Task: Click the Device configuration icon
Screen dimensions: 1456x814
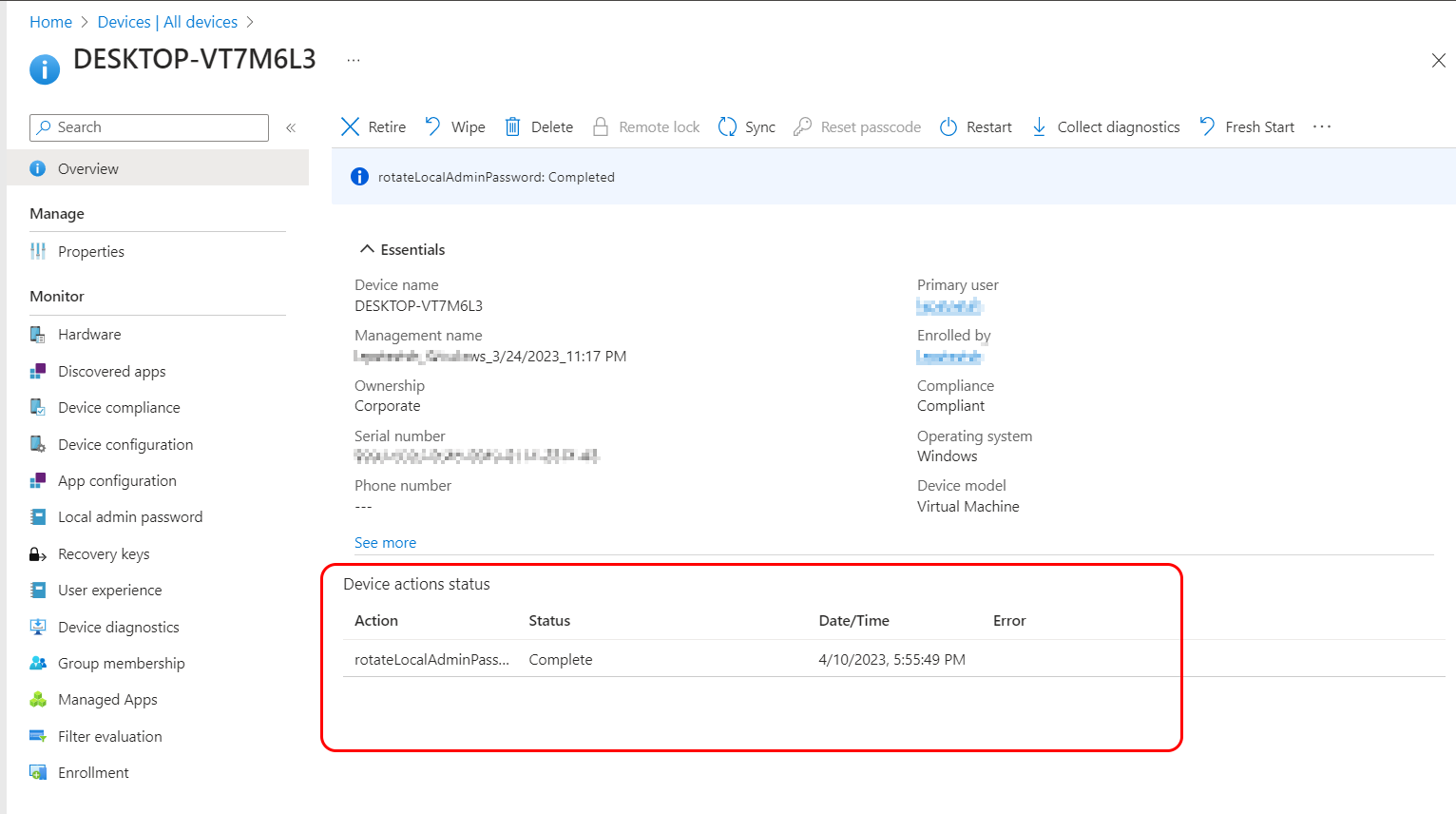Action: point(38,444)
